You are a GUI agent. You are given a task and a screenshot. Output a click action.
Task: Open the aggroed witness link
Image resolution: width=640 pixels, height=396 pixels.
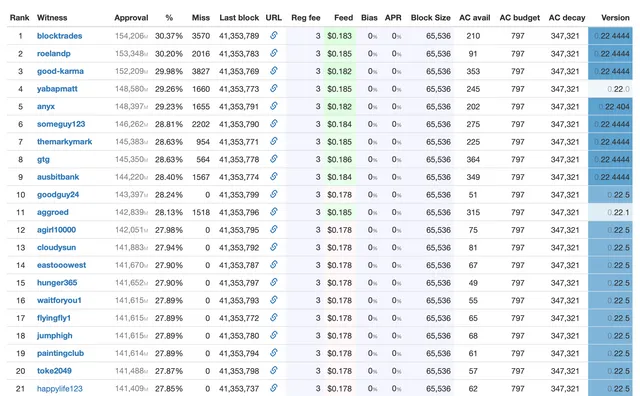(53, 212)
